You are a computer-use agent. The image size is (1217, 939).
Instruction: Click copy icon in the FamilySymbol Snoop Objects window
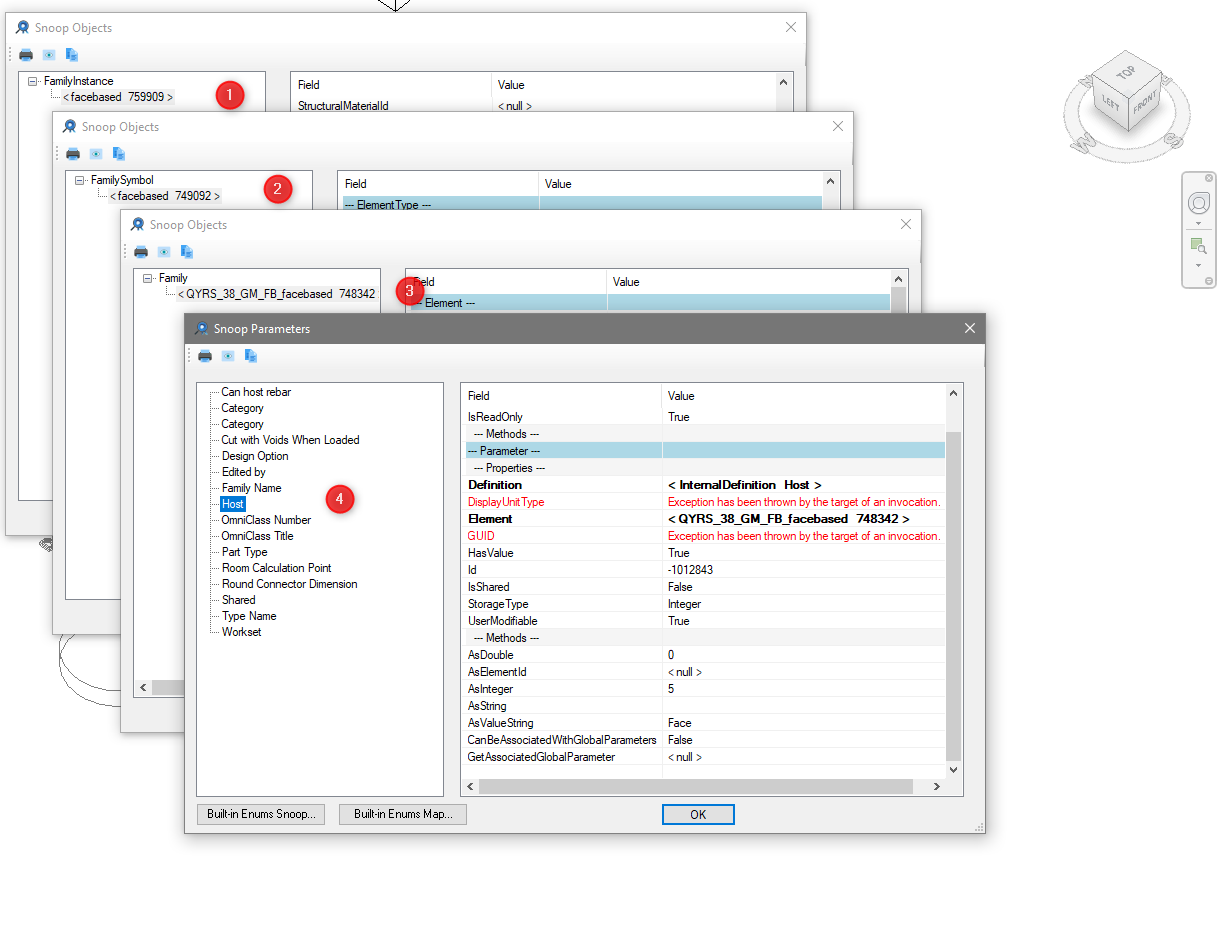click(x=119, y=154)
